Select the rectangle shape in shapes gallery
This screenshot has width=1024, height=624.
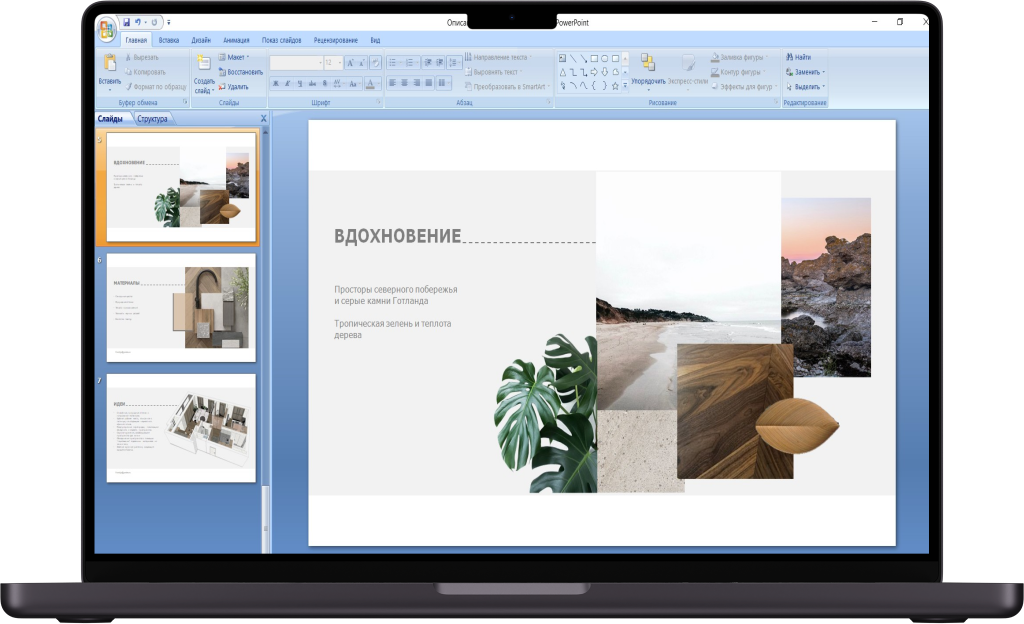click(x=594, y=58)
